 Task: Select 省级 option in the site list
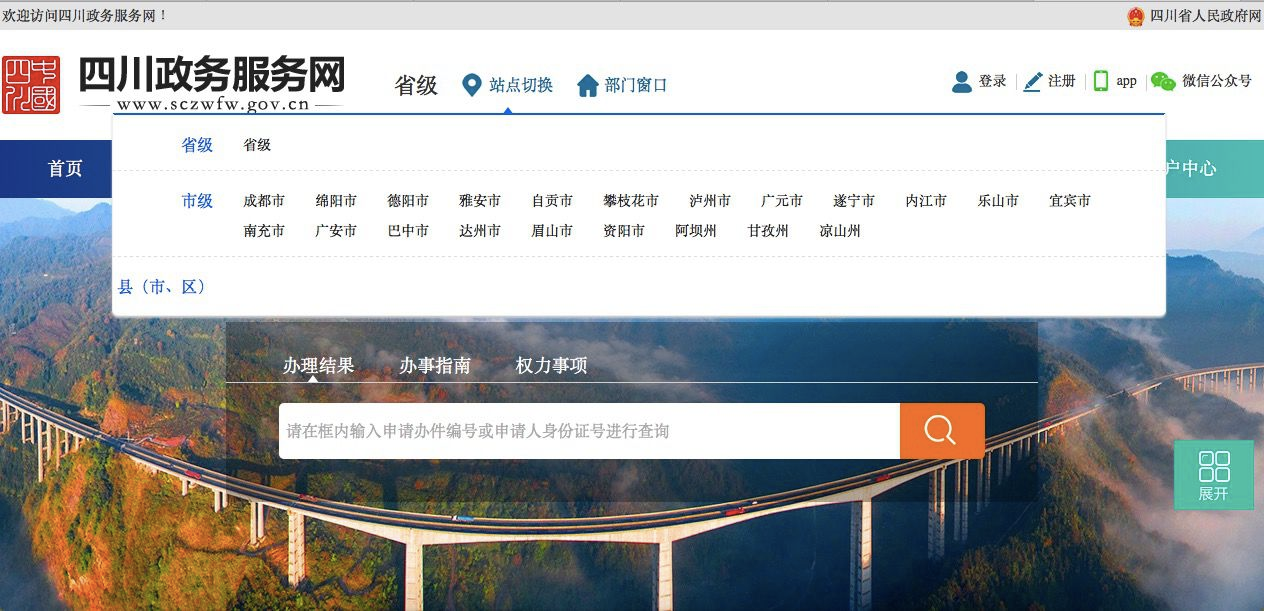[x=257, y=145]
